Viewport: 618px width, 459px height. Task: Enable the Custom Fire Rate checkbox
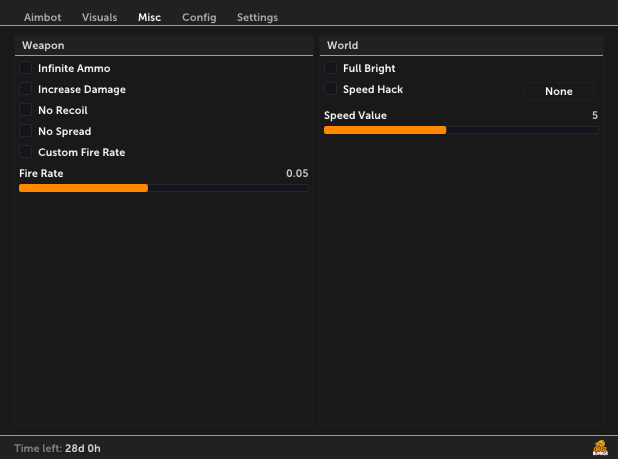pyautogui.click(x=26, y=152)
